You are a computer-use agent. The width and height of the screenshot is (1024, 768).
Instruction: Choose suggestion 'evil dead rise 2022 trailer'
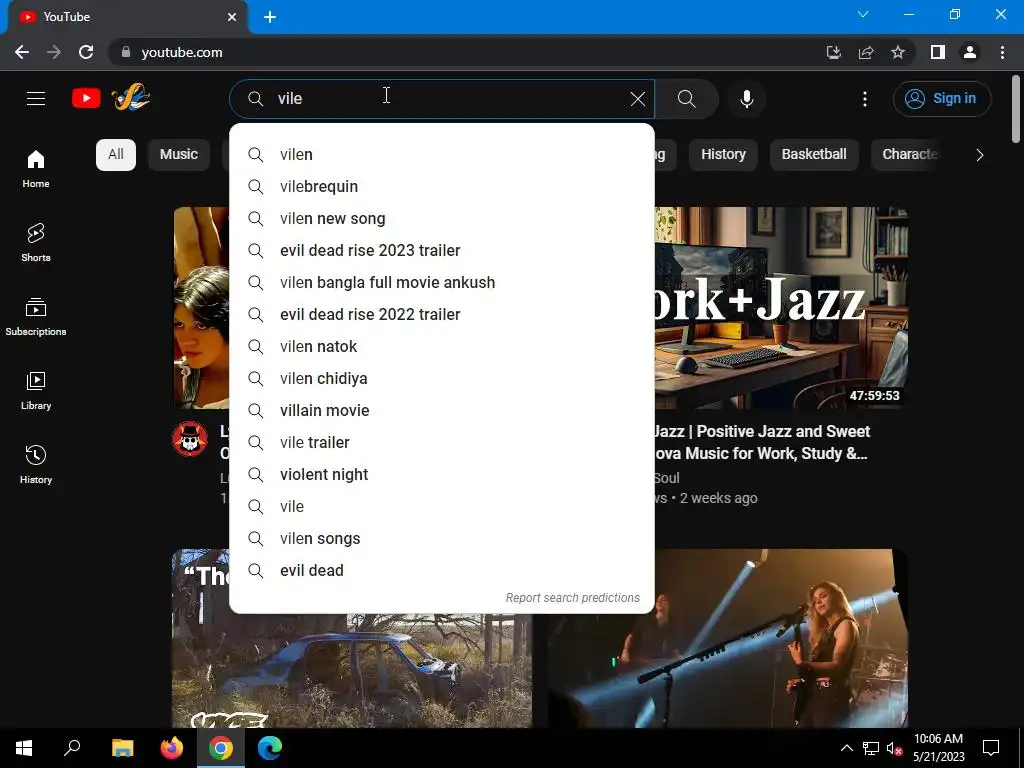point(441,315)
